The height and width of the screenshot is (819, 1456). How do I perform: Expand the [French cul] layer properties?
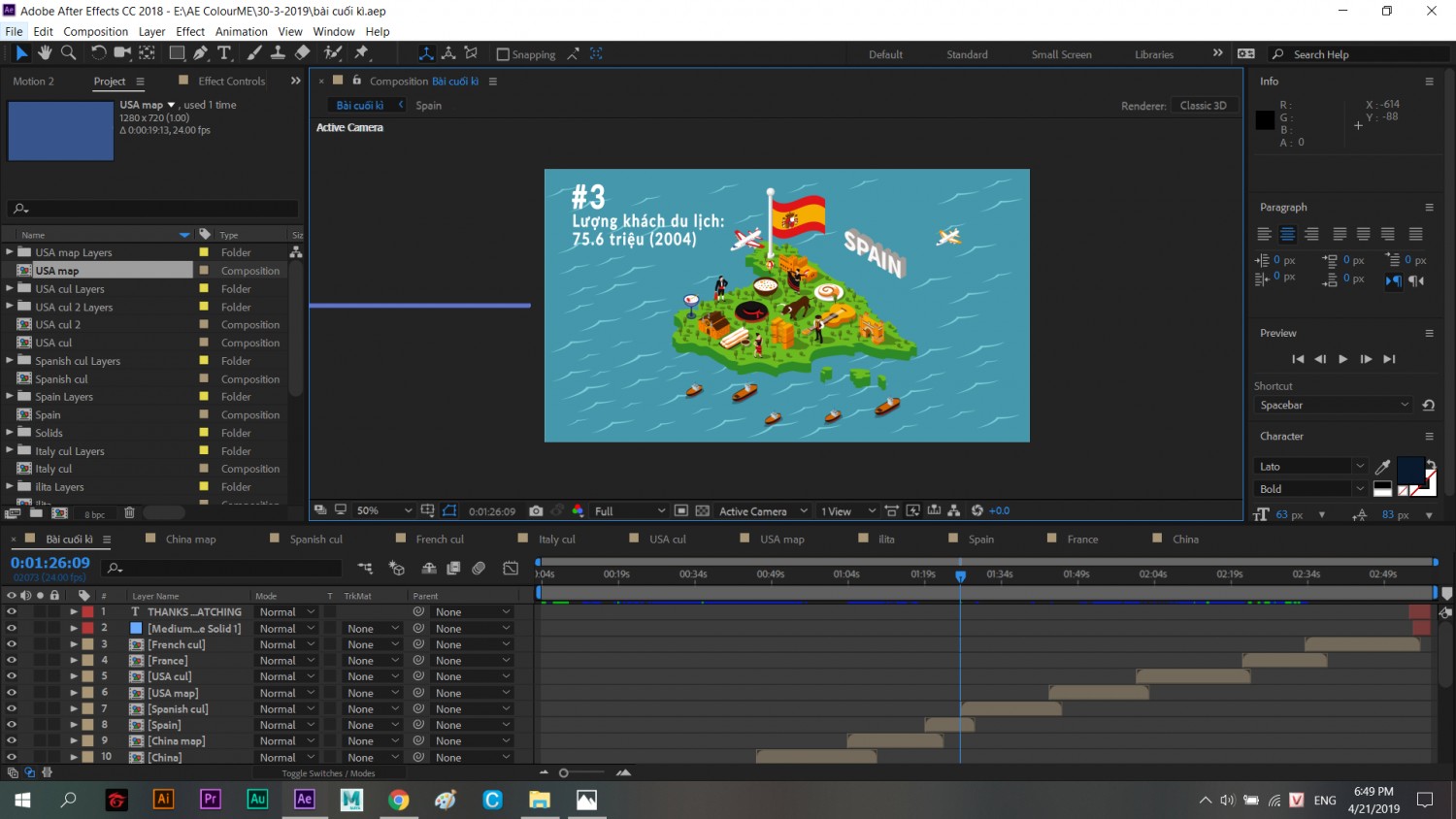coord(73,644)
